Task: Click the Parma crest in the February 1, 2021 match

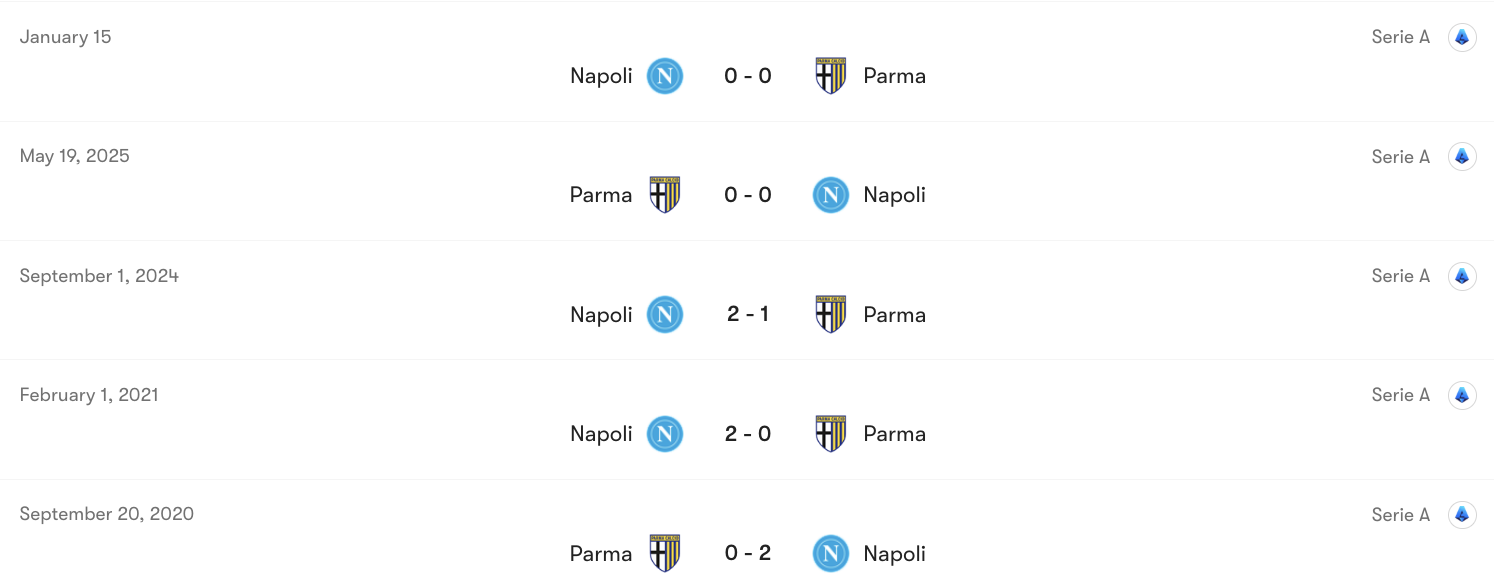Action: pyautogui.click(x=830, y=433)
